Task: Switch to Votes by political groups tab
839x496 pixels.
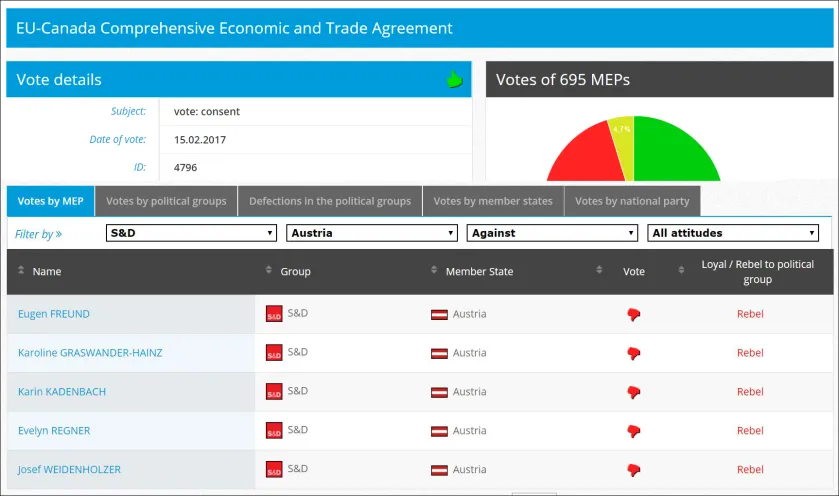Action: click(x=166, y=201)
